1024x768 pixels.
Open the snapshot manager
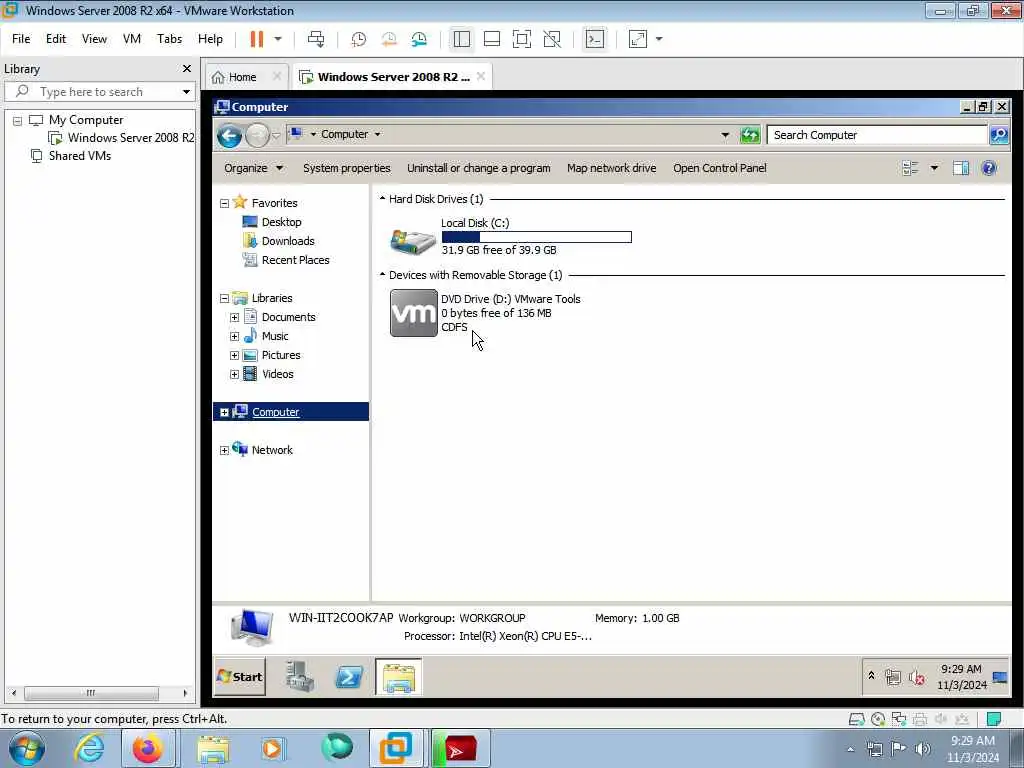(419, 39)
